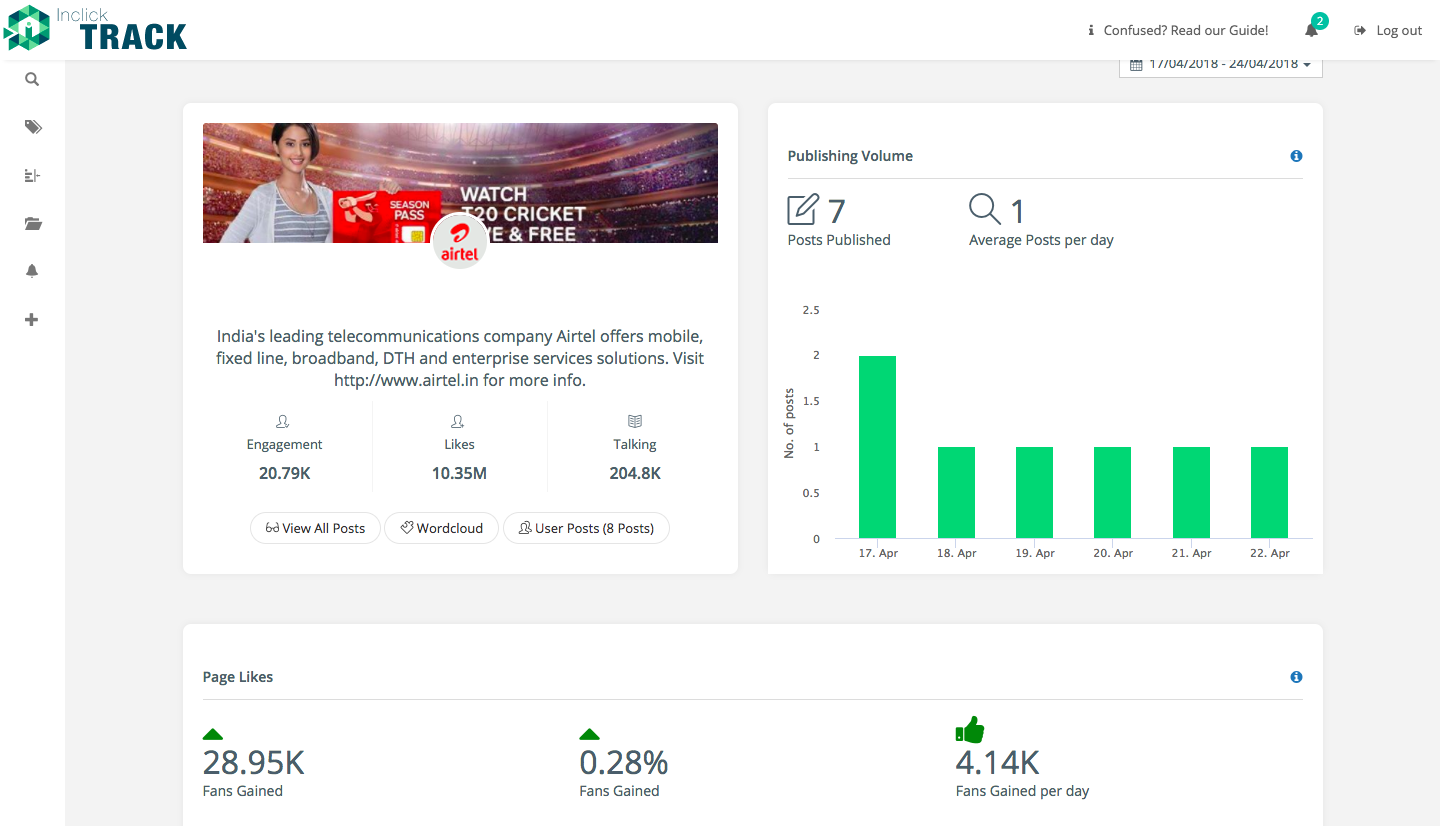Click the Airtel cover banner image
Viewport: 1440px width, 826px height.
pos(460,183)
